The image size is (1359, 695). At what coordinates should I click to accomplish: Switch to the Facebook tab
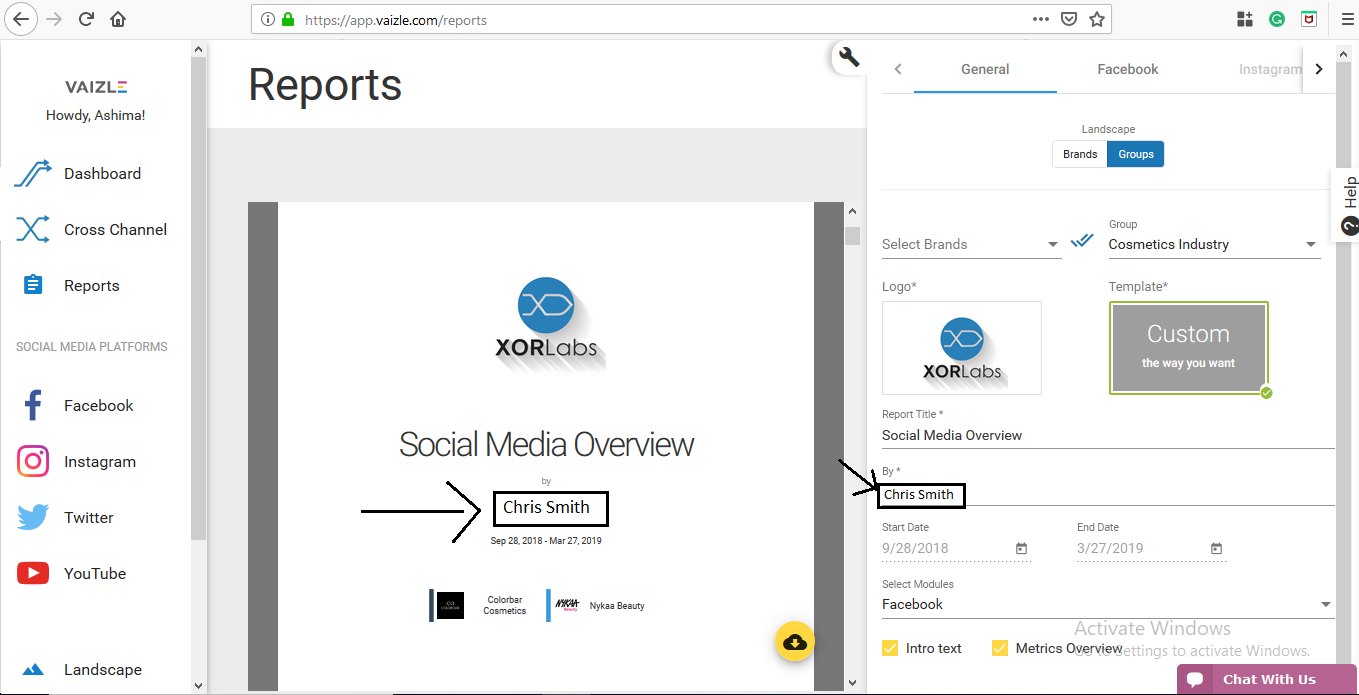pyautogui.click(x=1127, y=69)
